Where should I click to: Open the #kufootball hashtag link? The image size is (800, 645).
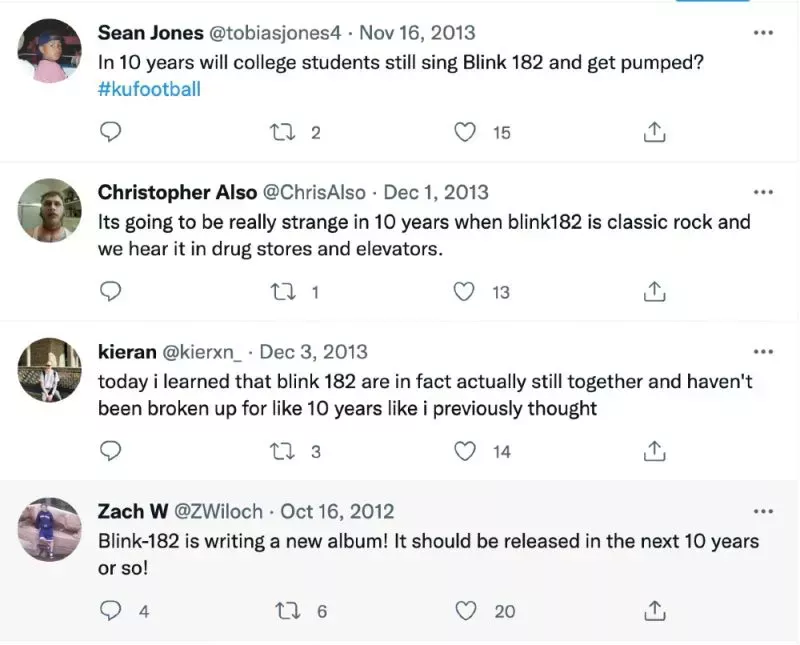point(149,89)
